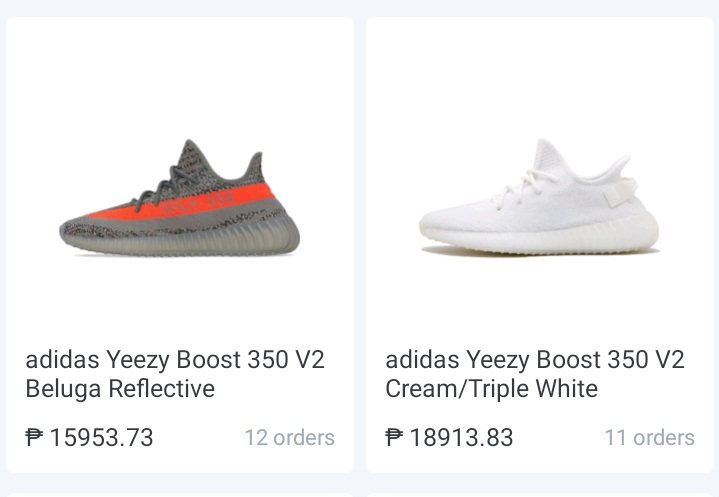Select the ₱ 15953.73 price

89,437
